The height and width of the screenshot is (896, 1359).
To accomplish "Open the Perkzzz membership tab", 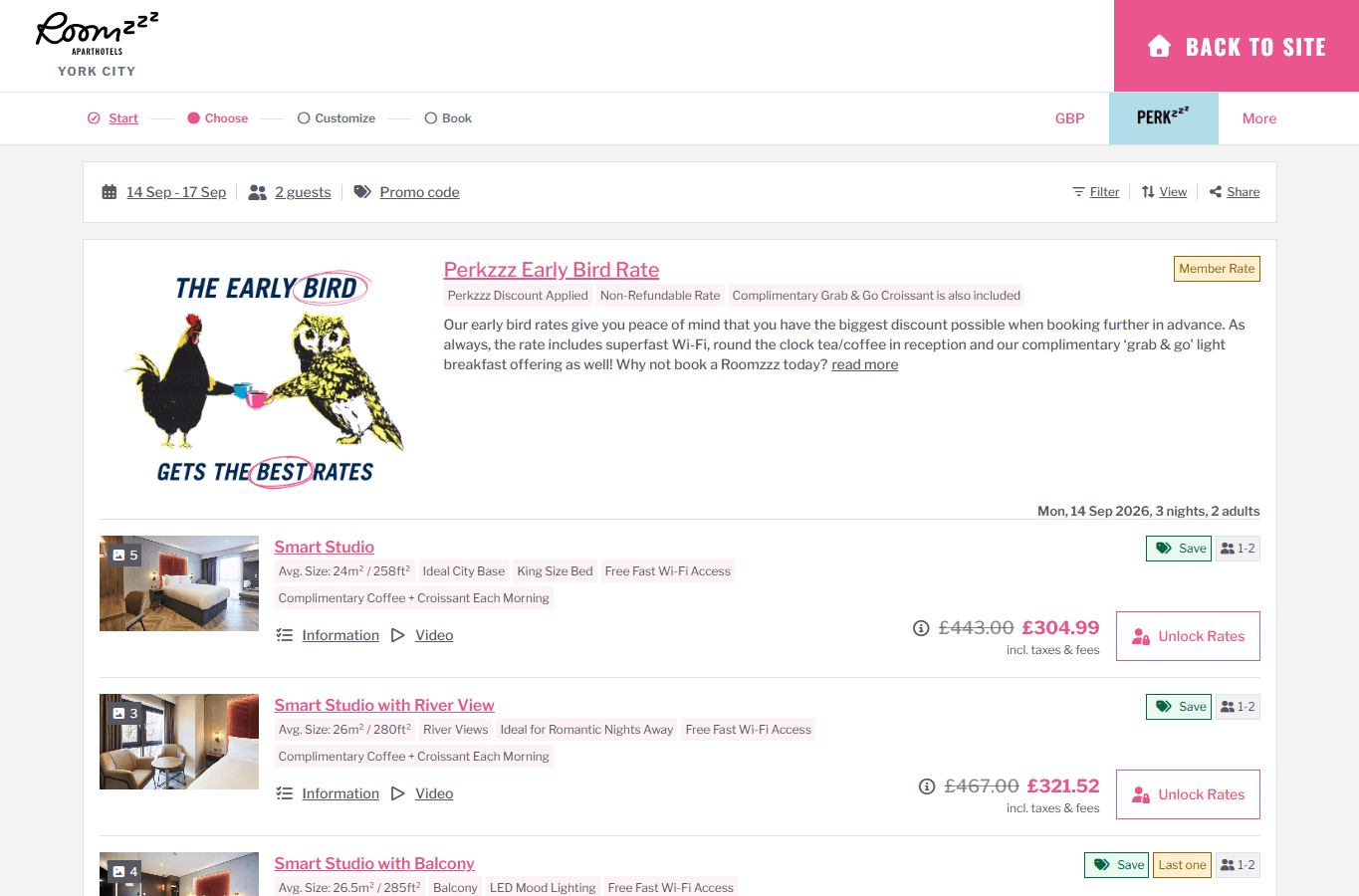I will click(1163, 118).
